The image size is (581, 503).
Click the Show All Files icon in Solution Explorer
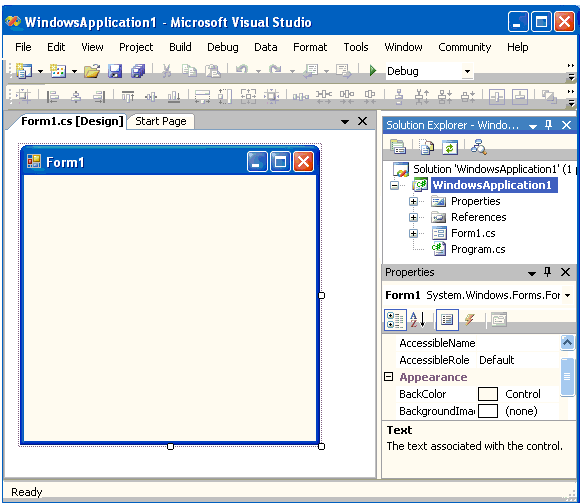tap(426, 147)
